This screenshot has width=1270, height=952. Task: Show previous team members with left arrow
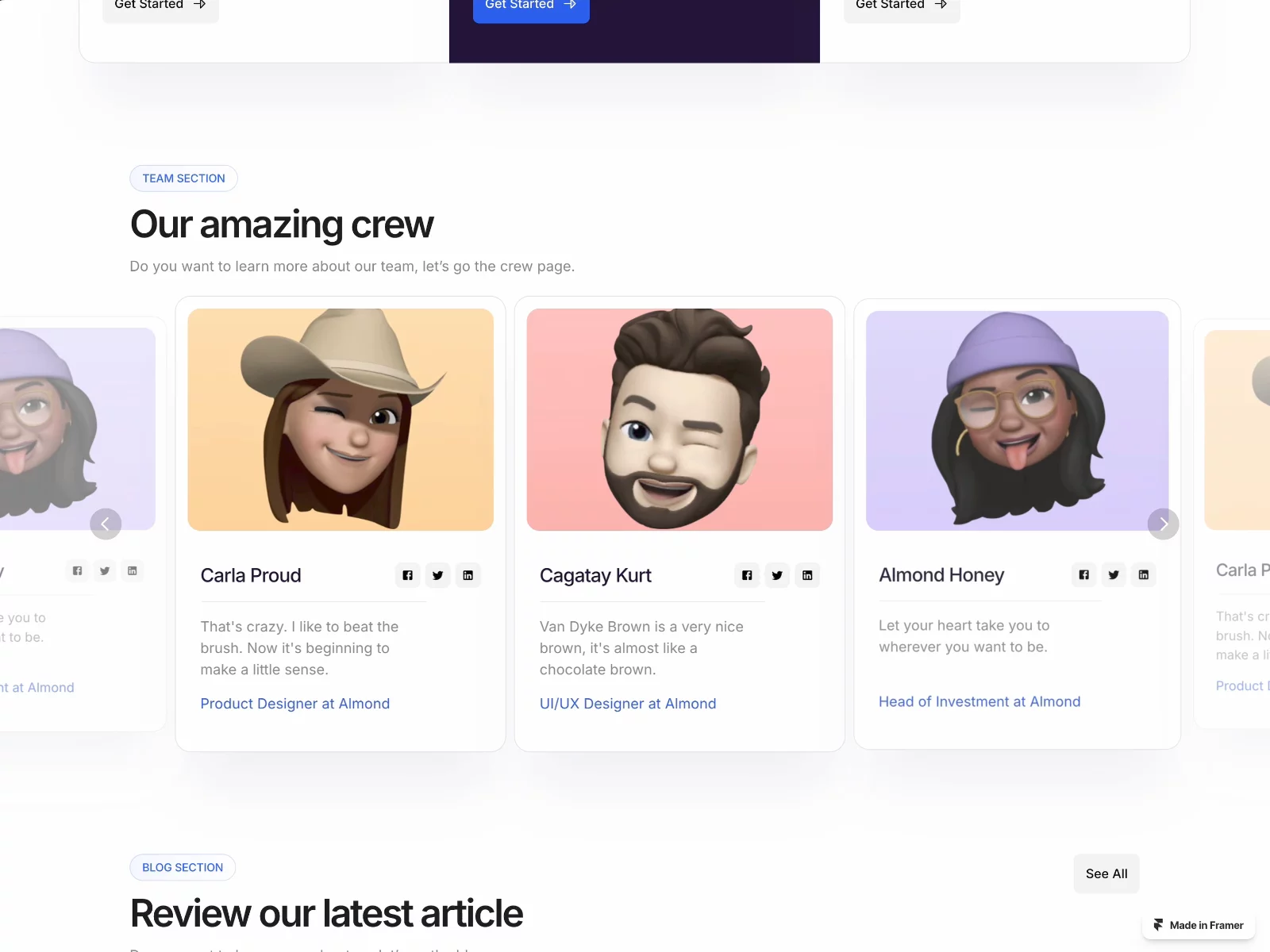coord(106,524)
